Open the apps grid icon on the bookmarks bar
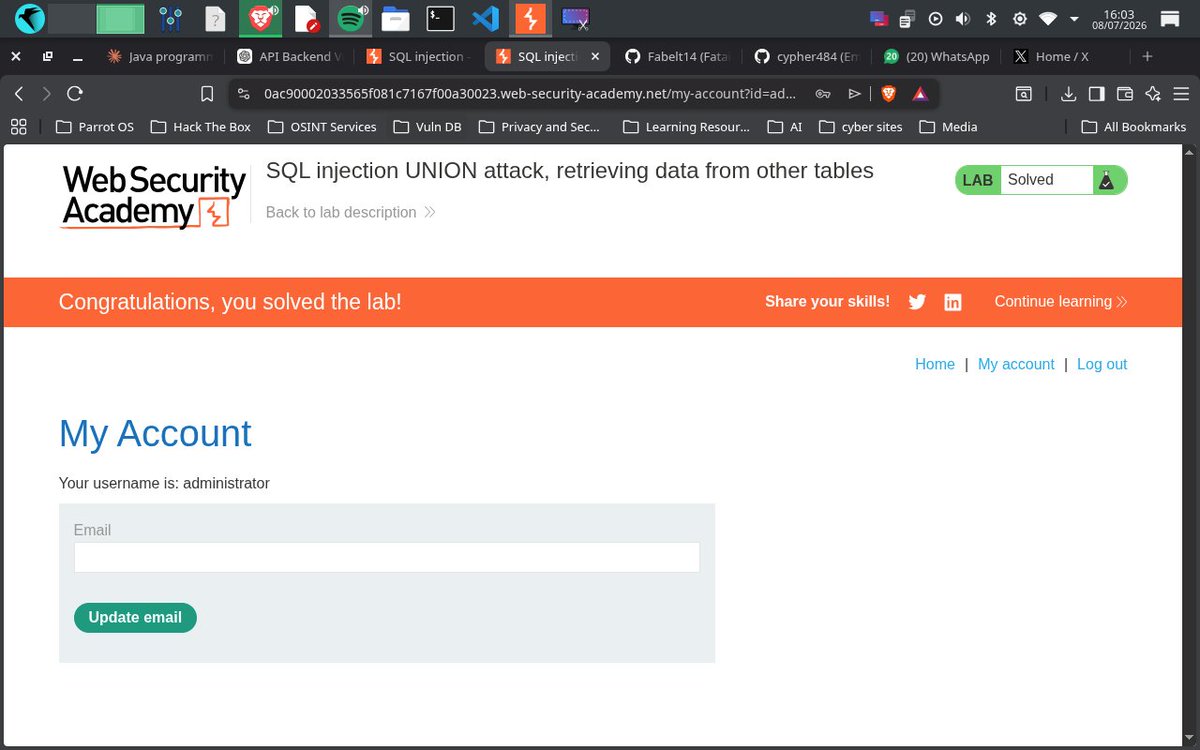Screen dimensions: 1200x750 pos(17,127)
